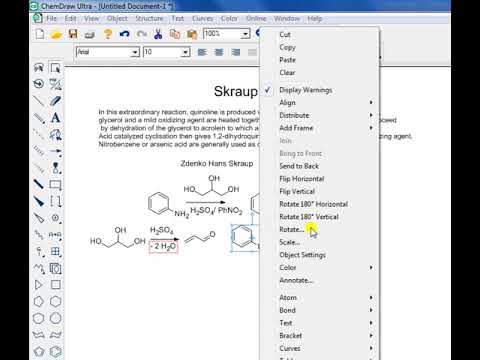480x360 pixels.
Task: Click the '- 2 H2O' text box
Action: tap(163, 247)
